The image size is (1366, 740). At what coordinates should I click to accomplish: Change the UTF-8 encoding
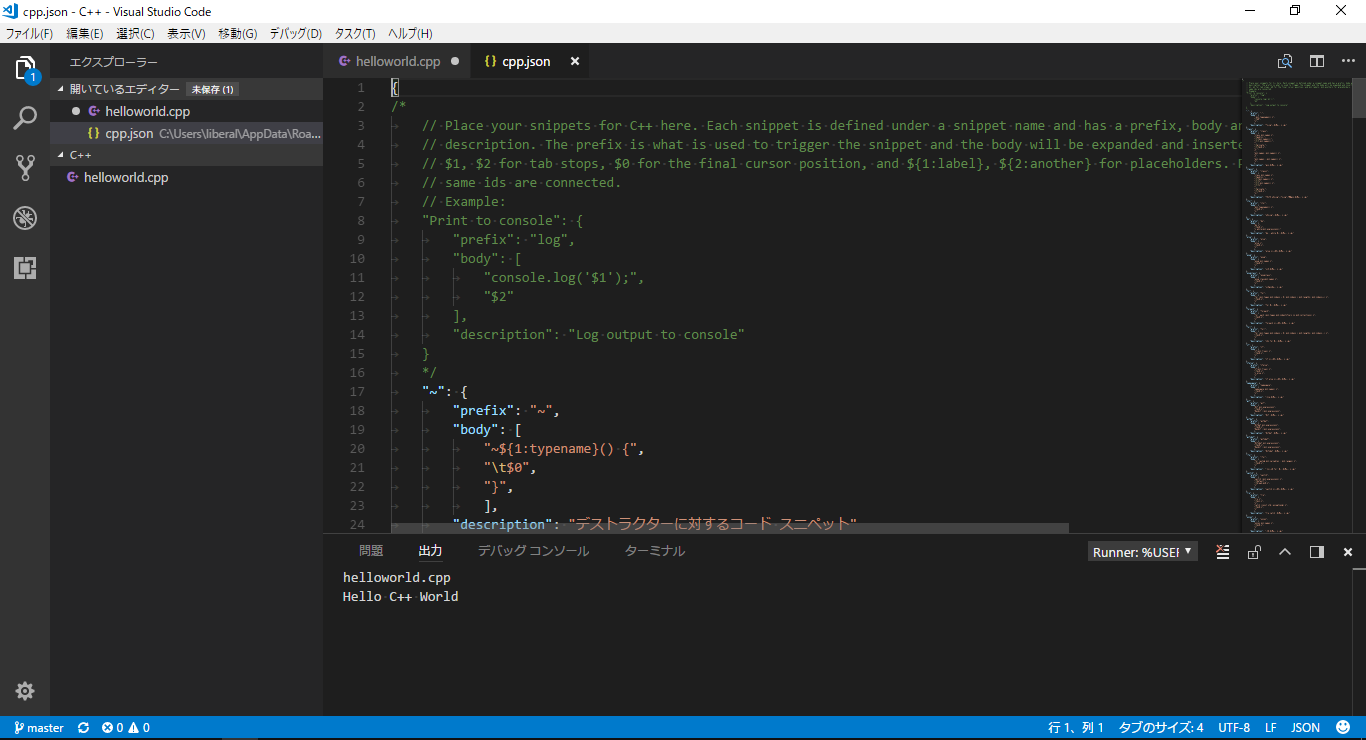[1234, 728]
